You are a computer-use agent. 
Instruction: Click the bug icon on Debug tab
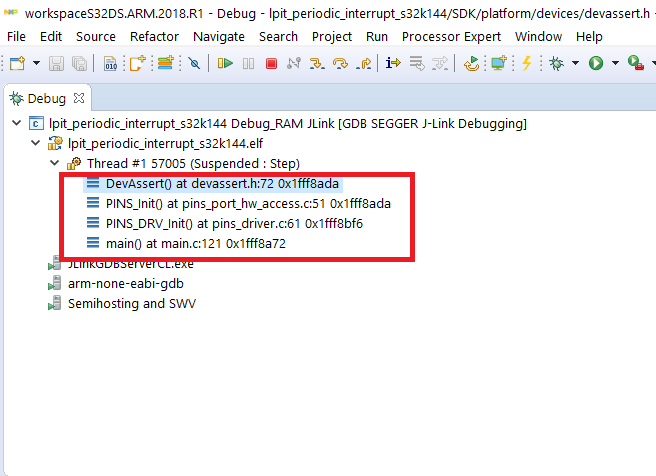tap(17, 99)
